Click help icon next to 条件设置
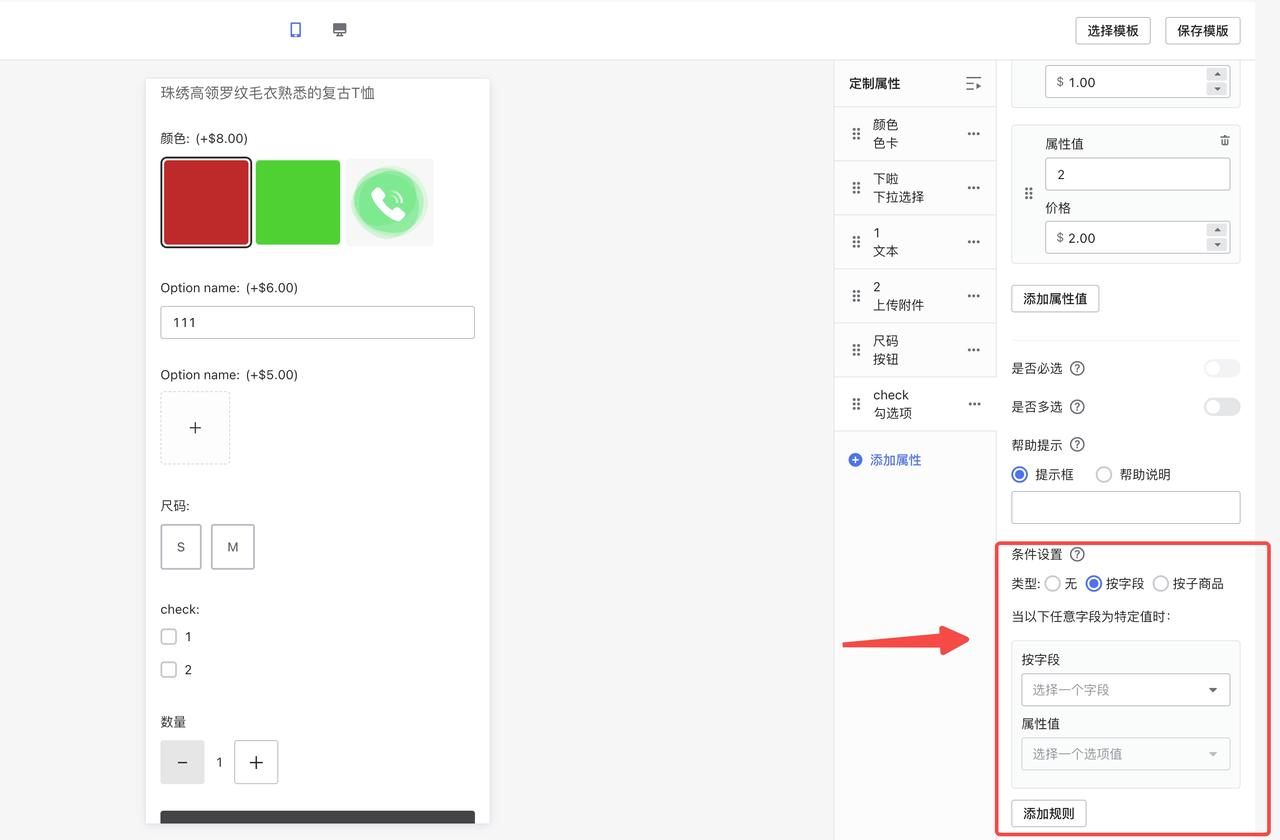 [x=1077, y=555]
